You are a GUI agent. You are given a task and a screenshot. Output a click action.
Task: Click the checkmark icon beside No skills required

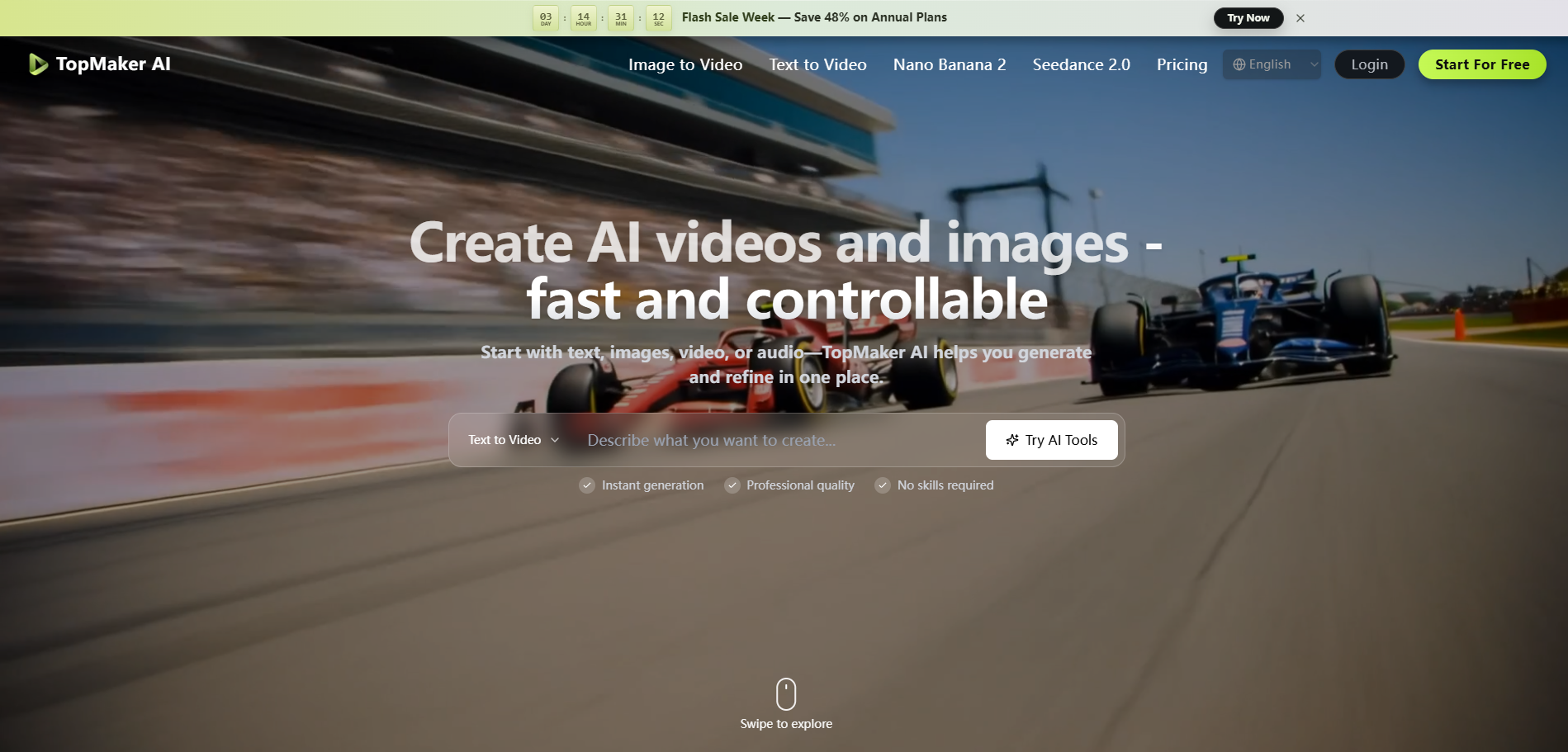pos(883,485)
